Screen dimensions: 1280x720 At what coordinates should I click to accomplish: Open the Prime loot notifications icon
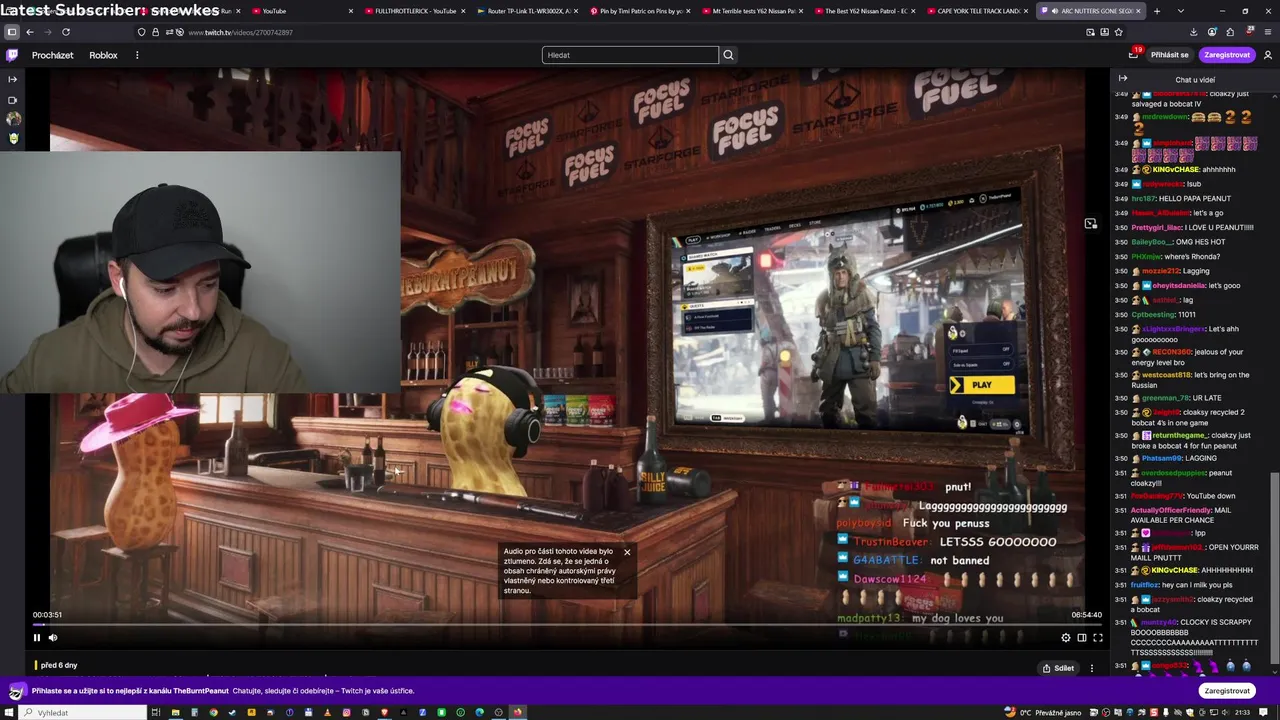coord(1133,55)
